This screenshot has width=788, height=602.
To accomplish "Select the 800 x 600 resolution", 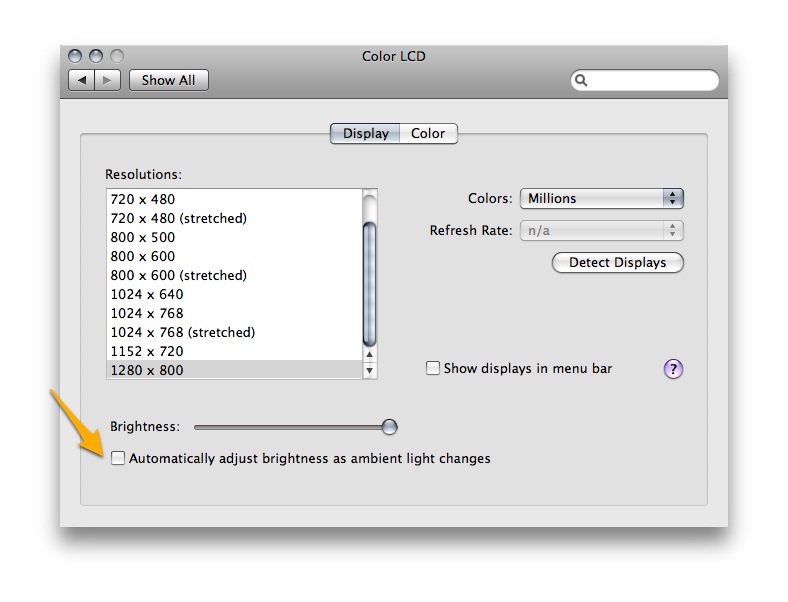I will [x=234, y=256].
